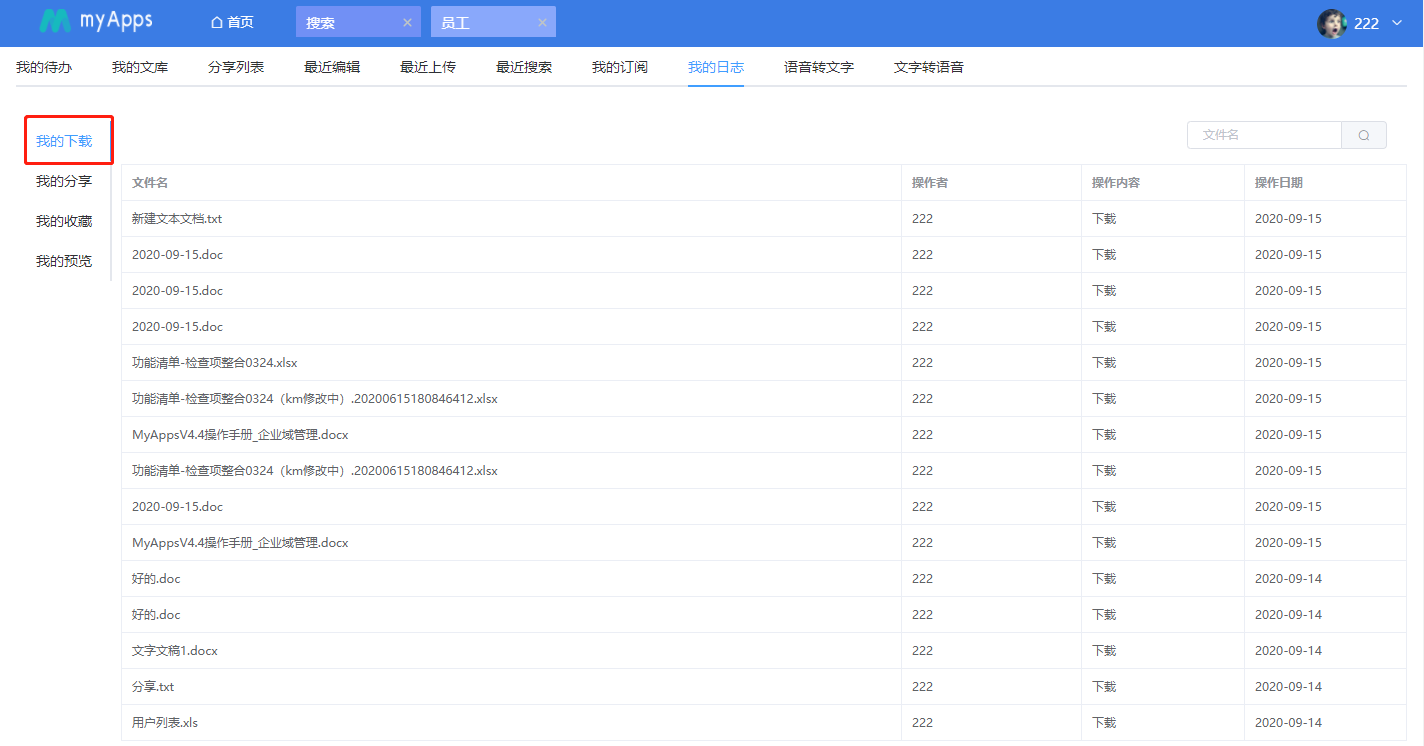Go to 首页 home
The image size is (1424, 746).
pos(232,22)
